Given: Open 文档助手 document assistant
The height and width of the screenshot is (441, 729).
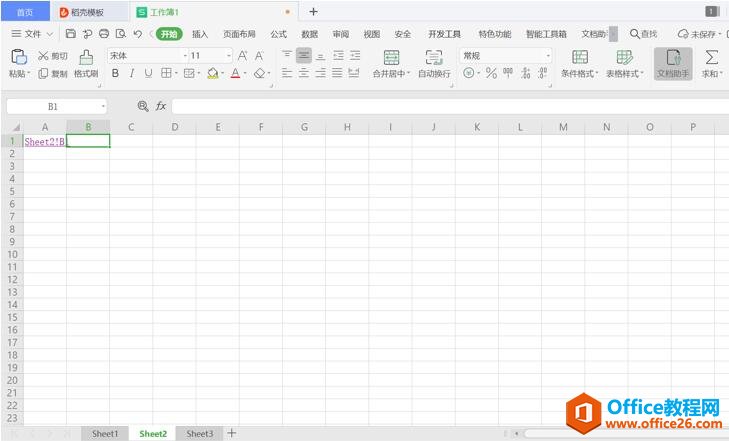Looking at the screenshot, I should pyautogui.click(x=673, y=64).
